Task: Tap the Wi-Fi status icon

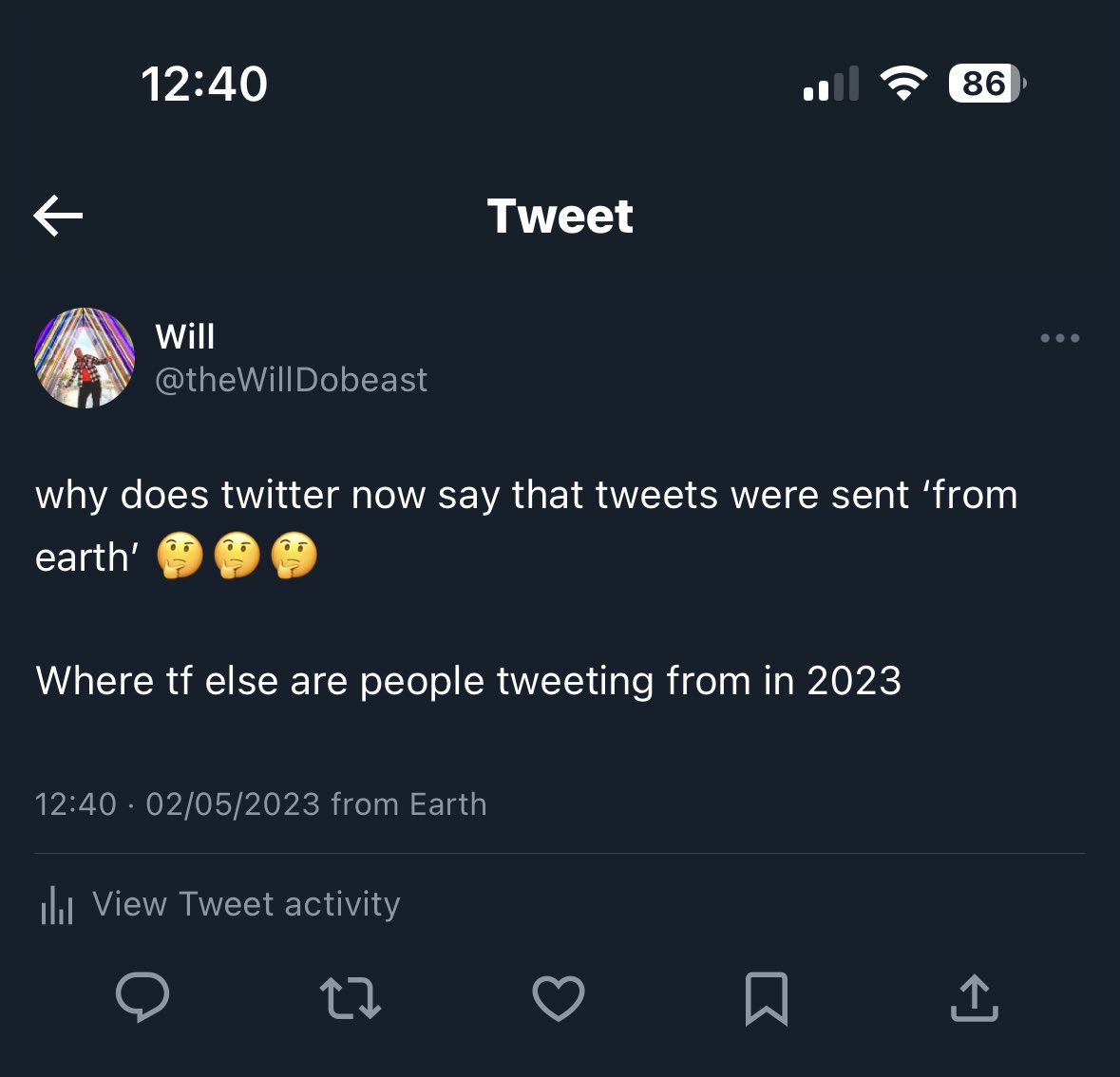Action: click(x=904, y=84)
